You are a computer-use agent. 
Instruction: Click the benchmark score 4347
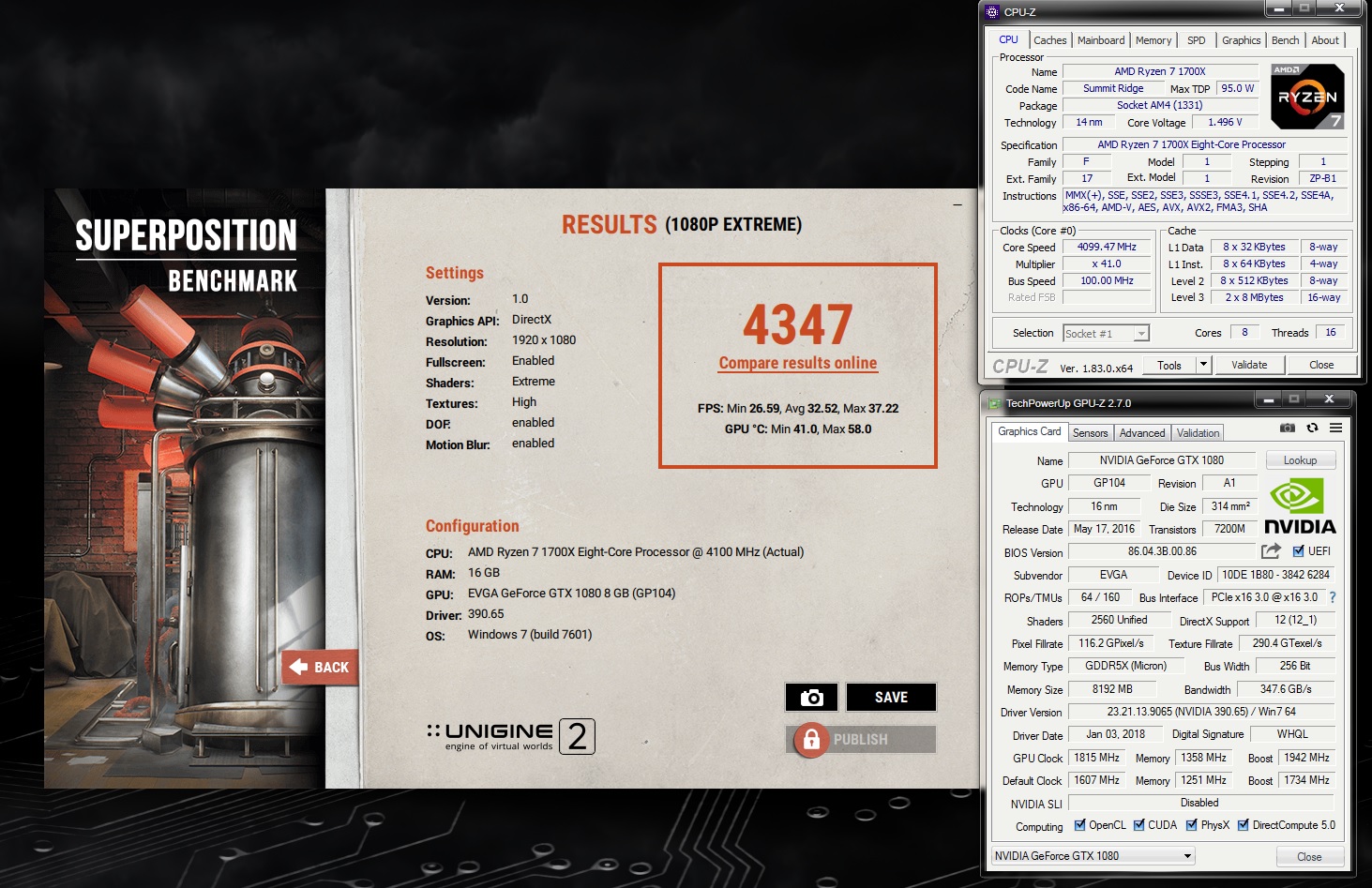click(x=798, y=324)
